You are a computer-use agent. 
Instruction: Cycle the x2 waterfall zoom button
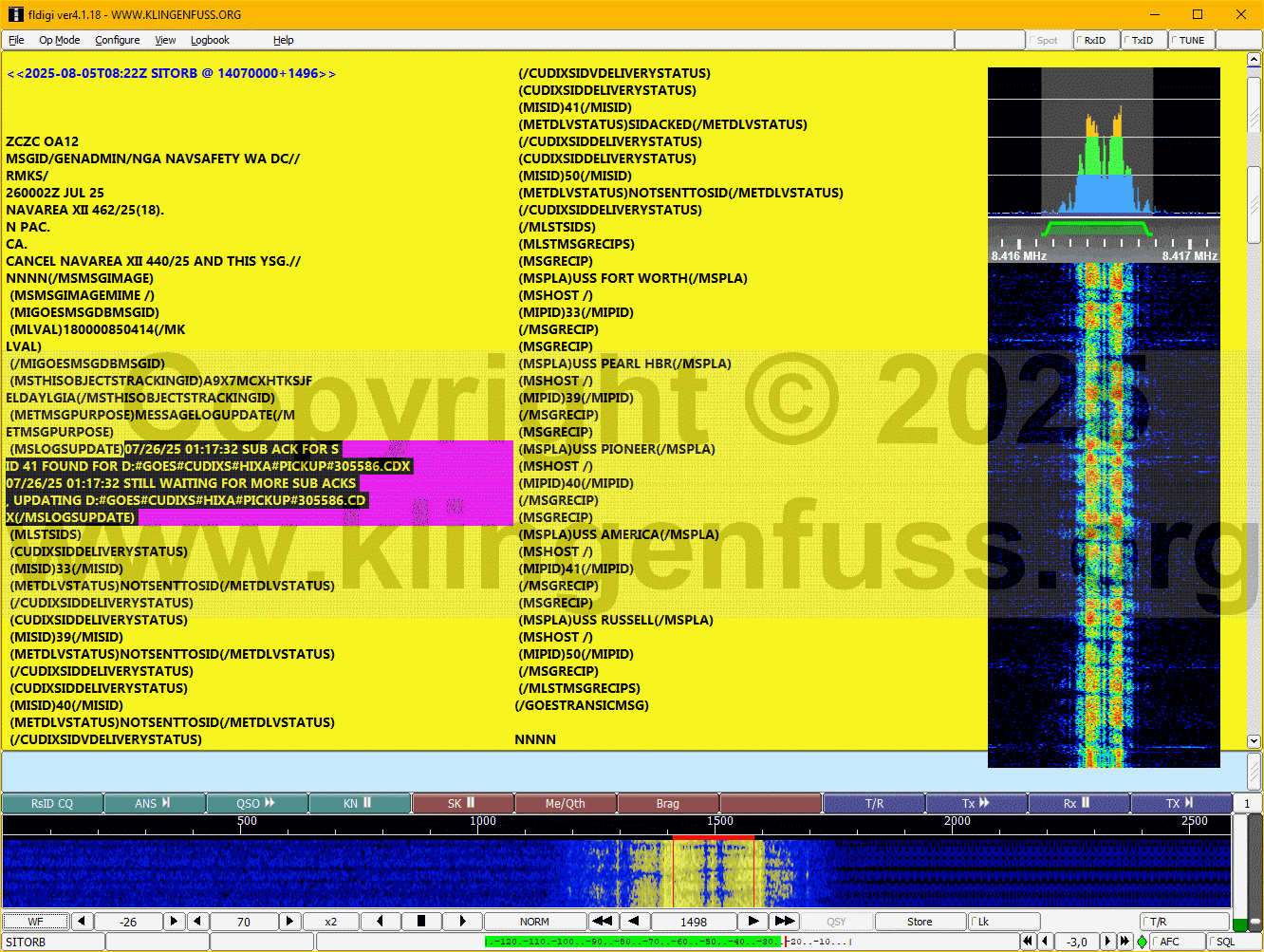coord(331,922)
